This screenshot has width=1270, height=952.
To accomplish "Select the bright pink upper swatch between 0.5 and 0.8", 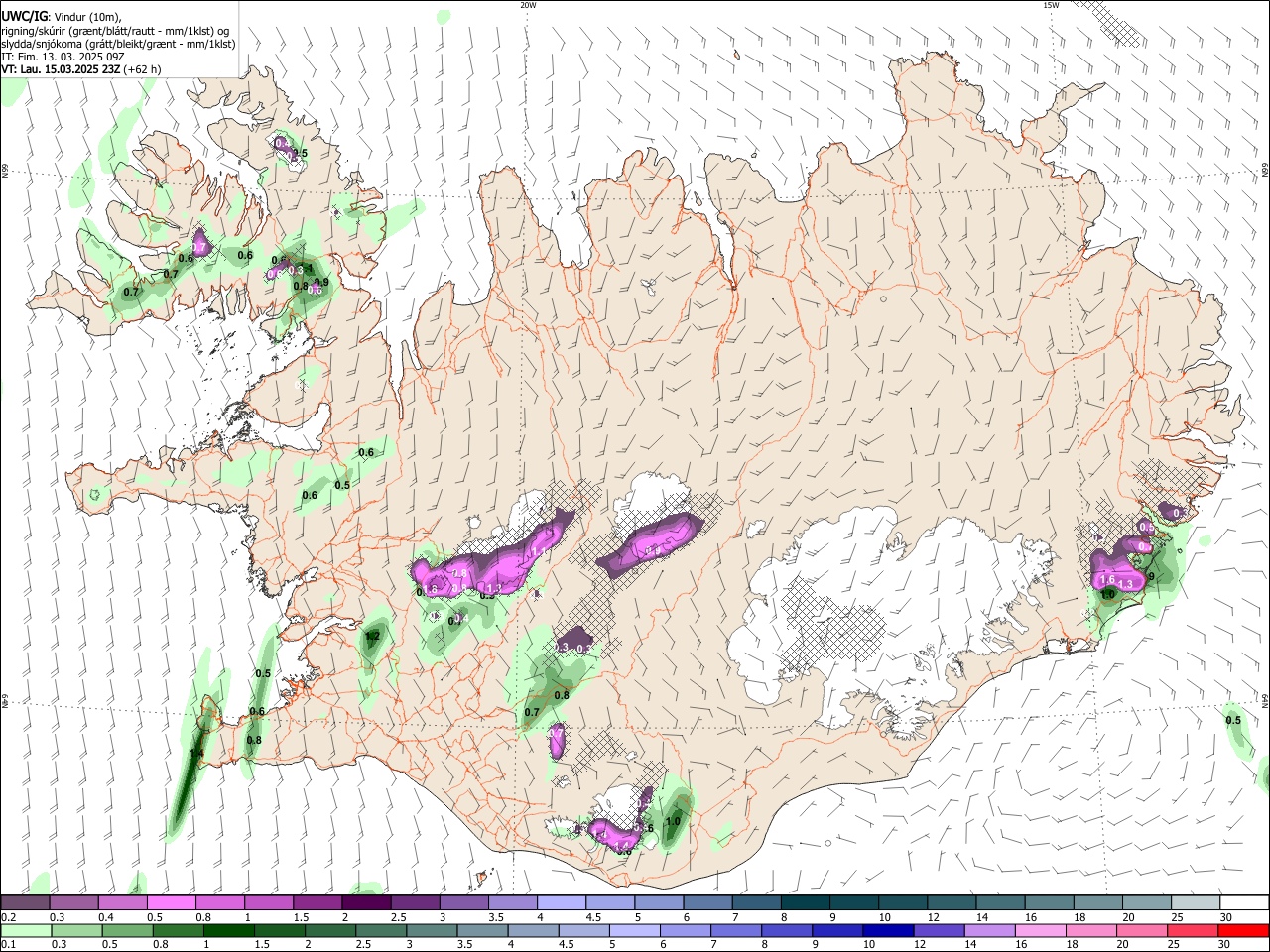I will click(172, 903).
